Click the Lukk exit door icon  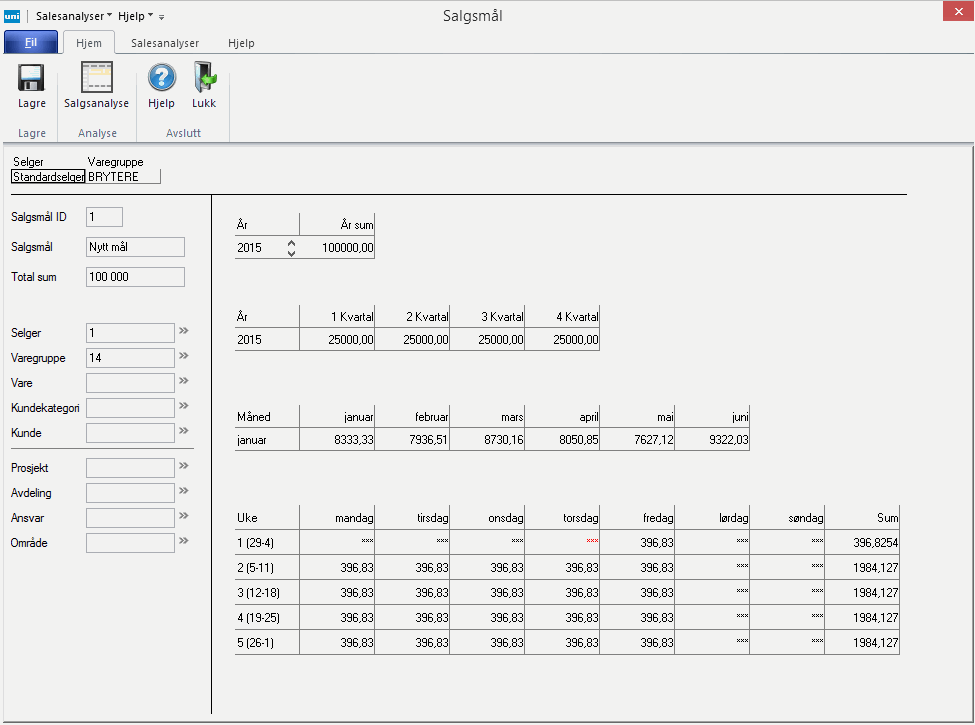click(x=204, y=78)
